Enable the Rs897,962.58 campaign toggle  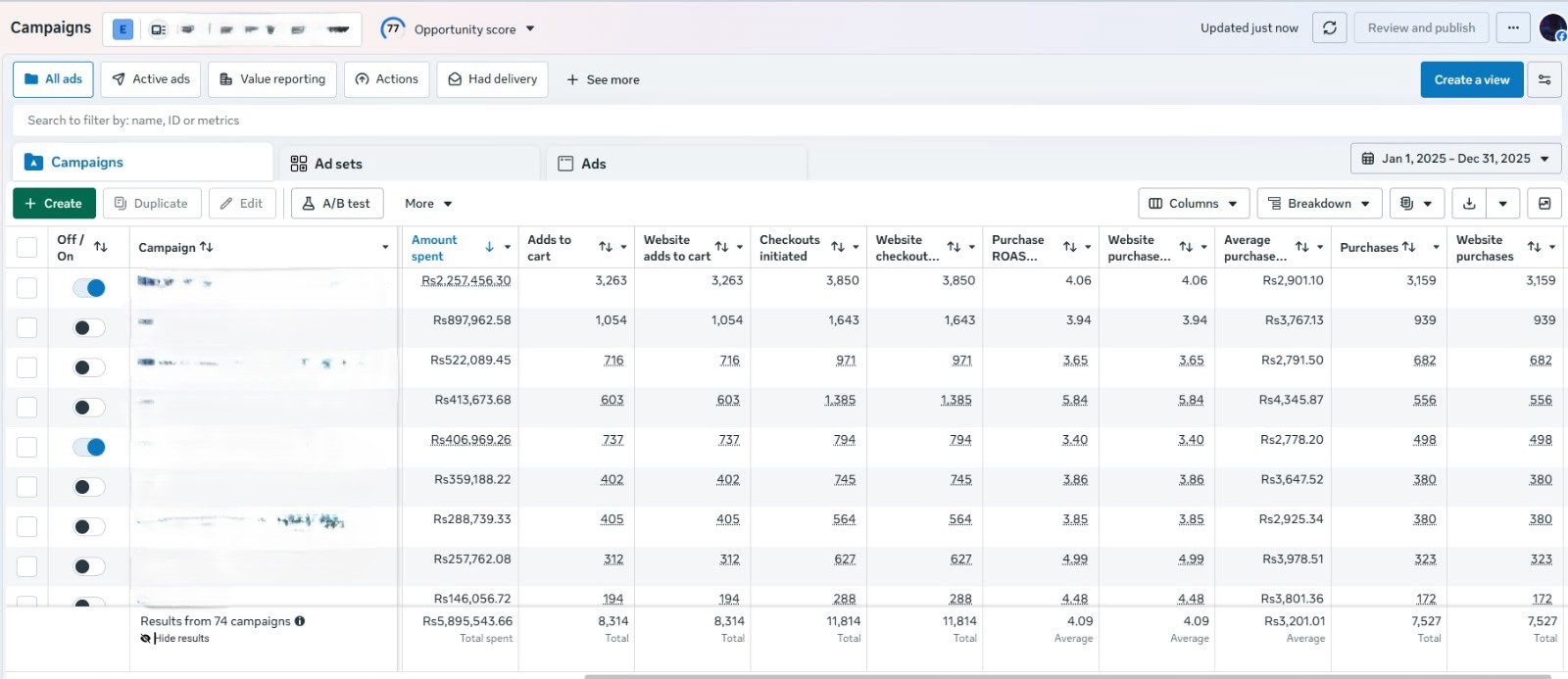point(89,327)
